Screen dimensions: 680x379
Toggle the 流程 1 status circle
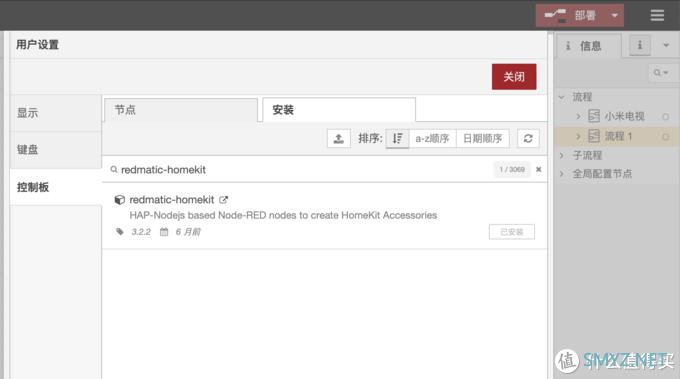(665, 137)
